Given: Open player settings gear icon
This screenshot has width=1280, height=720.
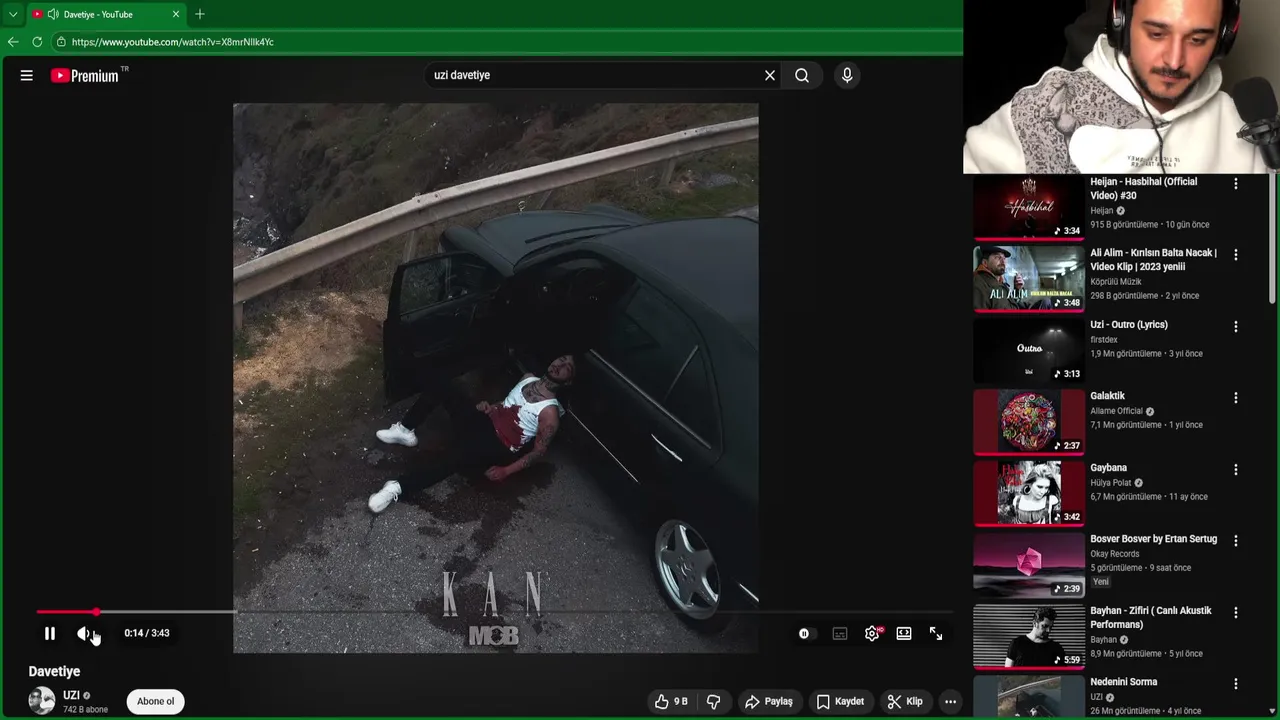Looking at the screenshot, I should [x=872, y=633].
